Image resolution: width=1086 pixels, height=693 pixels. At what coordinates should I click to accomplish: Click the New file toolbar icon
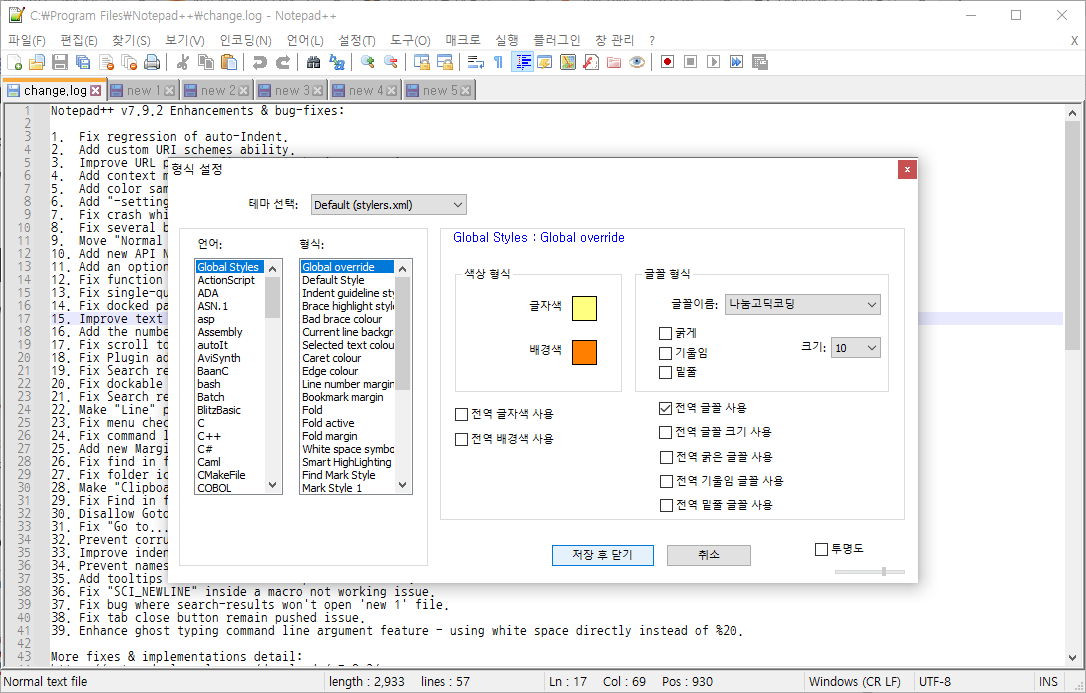[15, 62]
